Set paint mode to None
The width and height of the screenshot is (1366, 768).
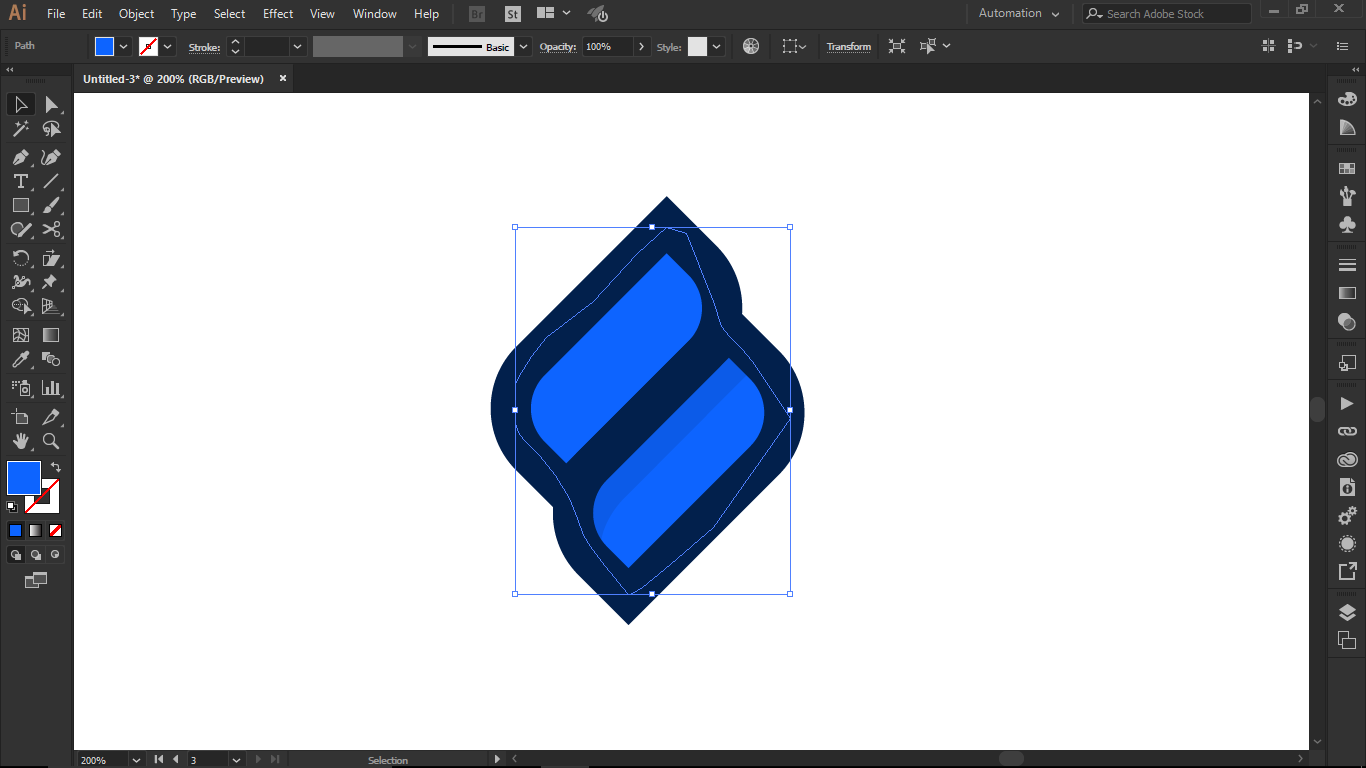coord(55,530)
